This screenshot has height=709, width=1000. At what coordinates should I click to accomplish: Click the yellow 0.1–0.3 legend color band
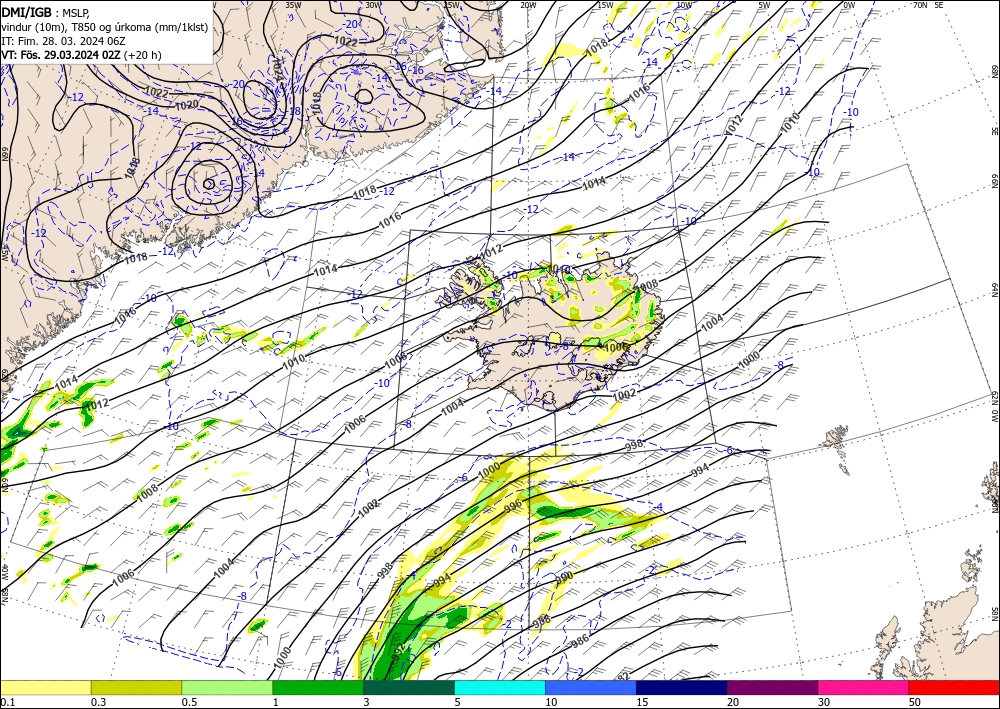tap(45, 687)
